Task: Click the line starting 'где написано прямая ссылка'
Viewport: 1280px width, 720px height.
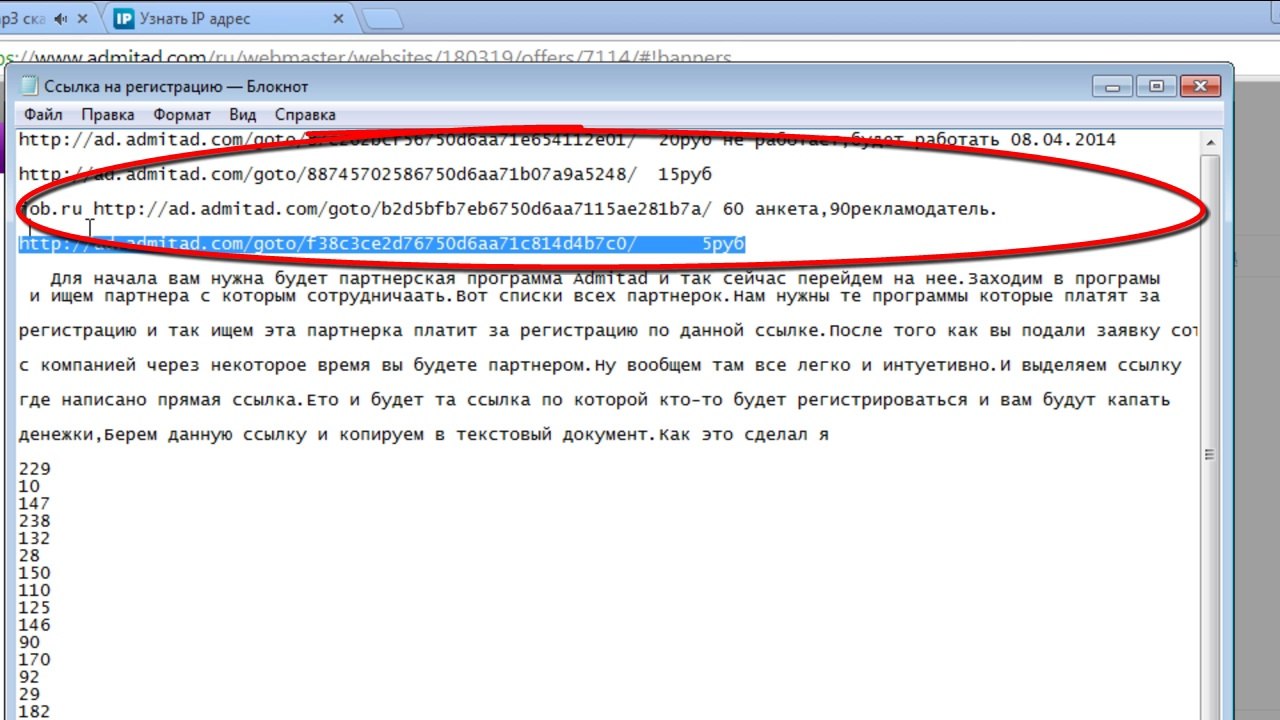Action: pyautogui.click(x=594, y=400)
